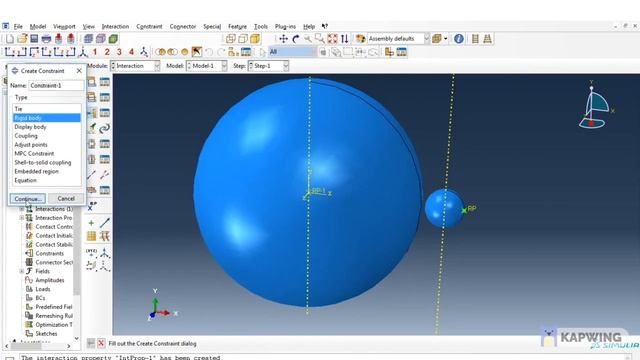Select Sketches in the model tree
The width and height of the screenshot is (640, 360).
click(x=46, y=333)
